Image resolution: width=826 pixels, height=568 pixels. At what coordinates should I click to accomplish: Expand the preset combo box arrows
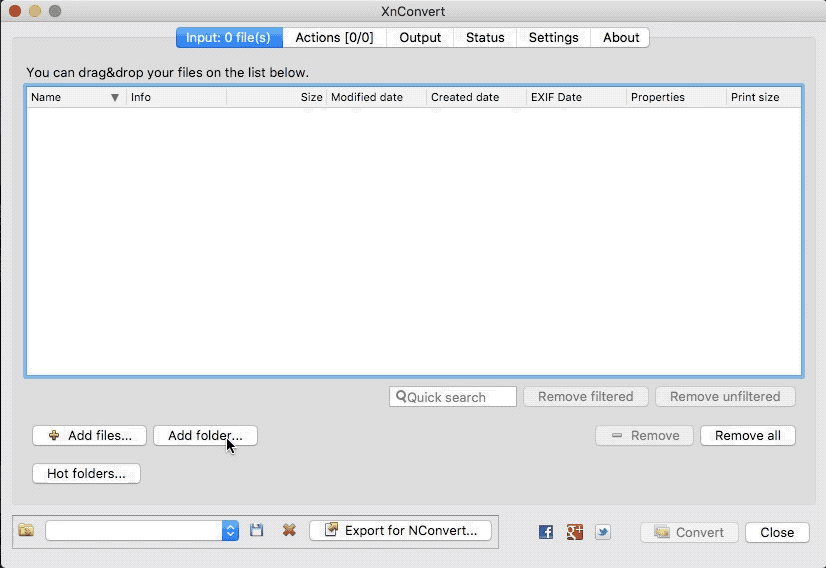pyautogui.click(x=230, y=531)
